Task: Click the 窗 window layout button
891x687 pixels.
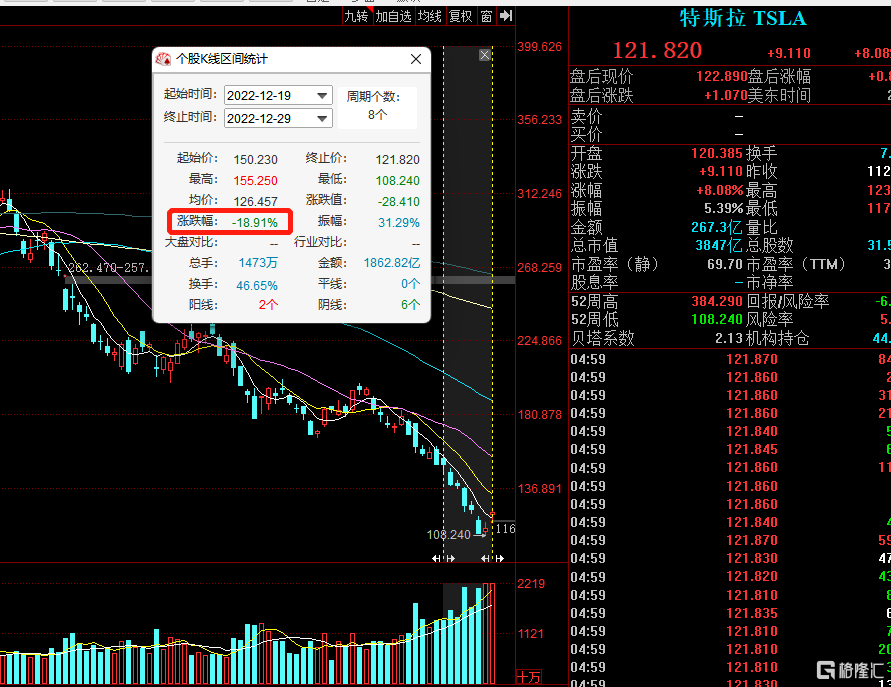Action: tap(486, 16)
